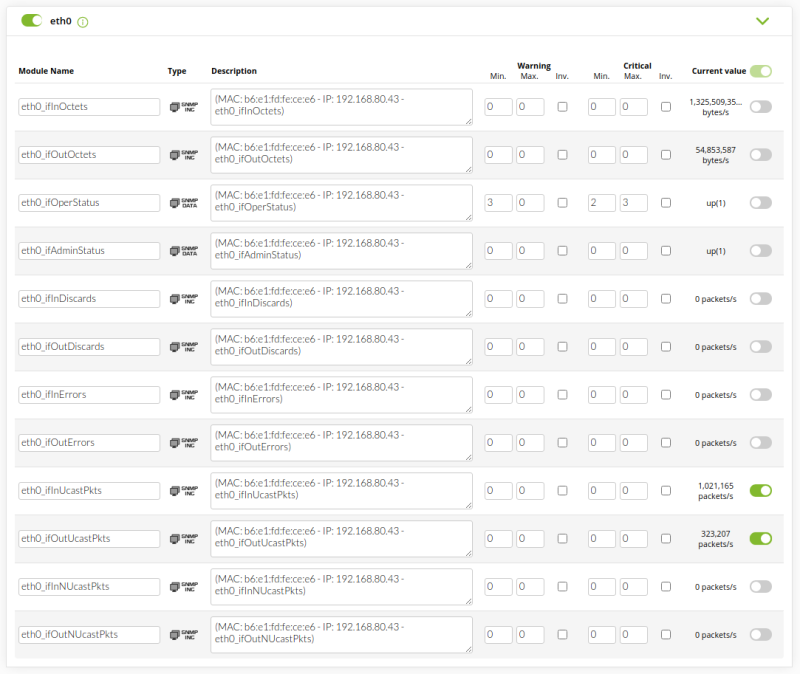Click the eth0_ifOutErrors module name field

click(x=89, y=443)
